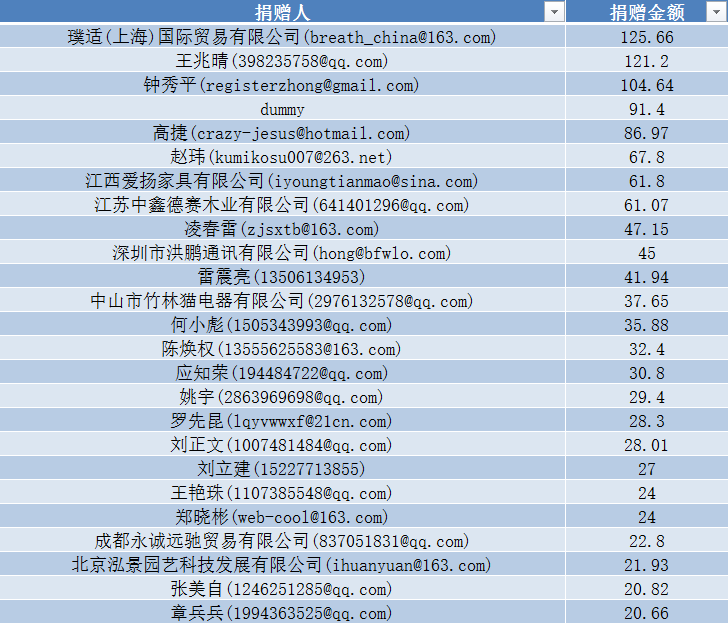
Task: Select the amount cell 20.82
Action: [x=647, y=589]
